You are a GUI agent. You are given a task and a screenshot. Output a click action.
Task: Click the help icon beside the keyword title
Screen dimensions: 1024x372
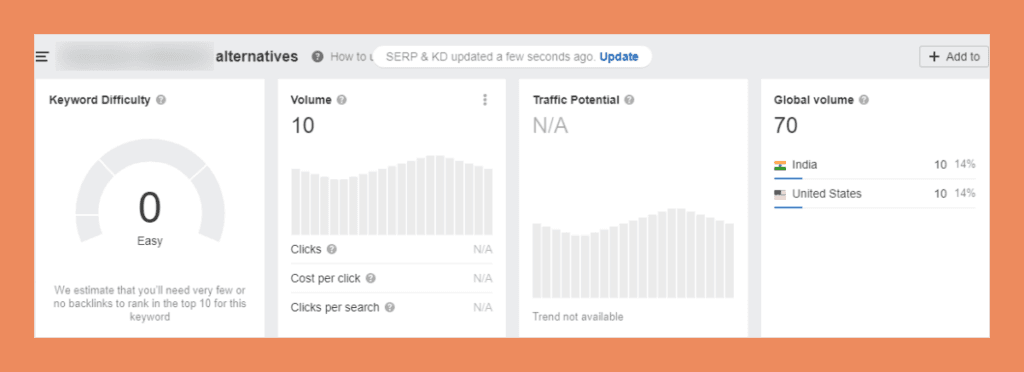(x=317, y=57)
